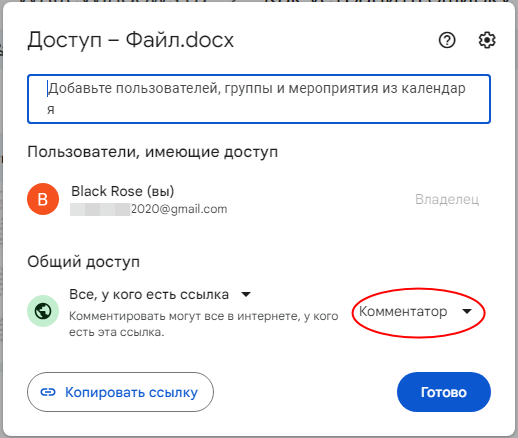Image resolution: width=518 pixels, height=438 pixels.
Task: Click the Комментатор role text
Action: (403, 311)
